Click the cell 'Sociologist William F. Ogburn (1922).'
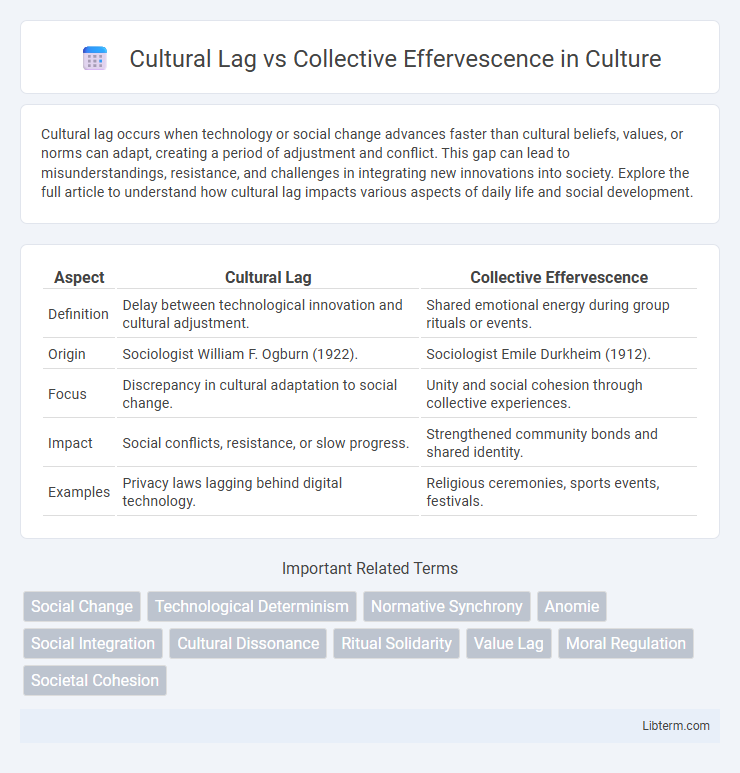Viewport: 740px width, 773px height. point(268,354)
